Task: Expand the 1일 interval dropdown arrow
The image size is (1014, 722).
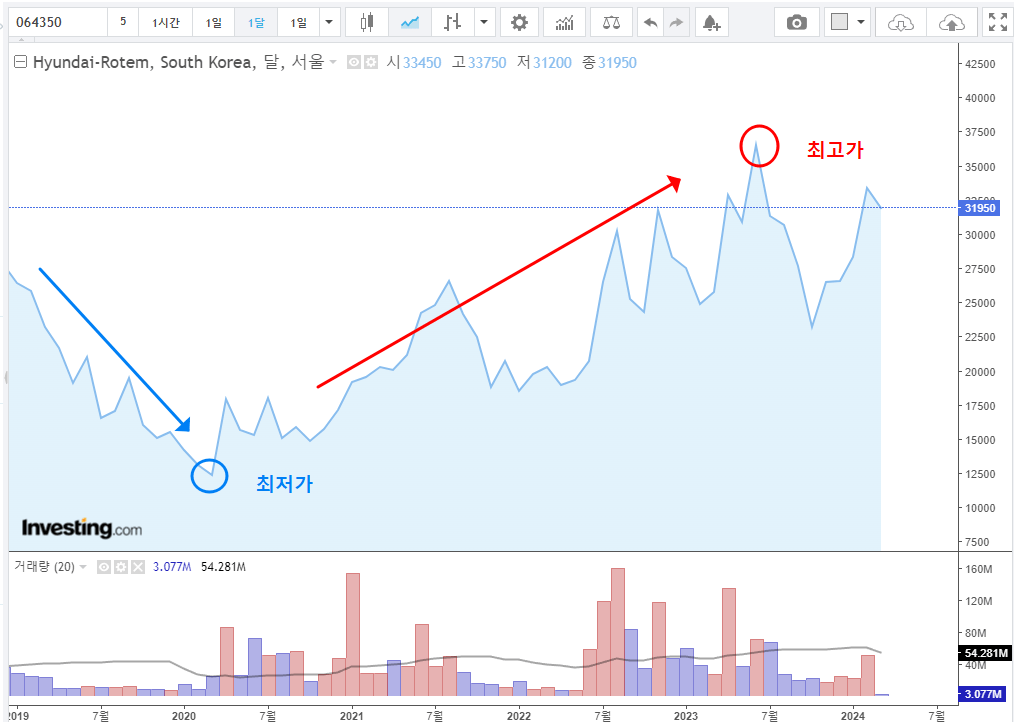Action: 329,21
